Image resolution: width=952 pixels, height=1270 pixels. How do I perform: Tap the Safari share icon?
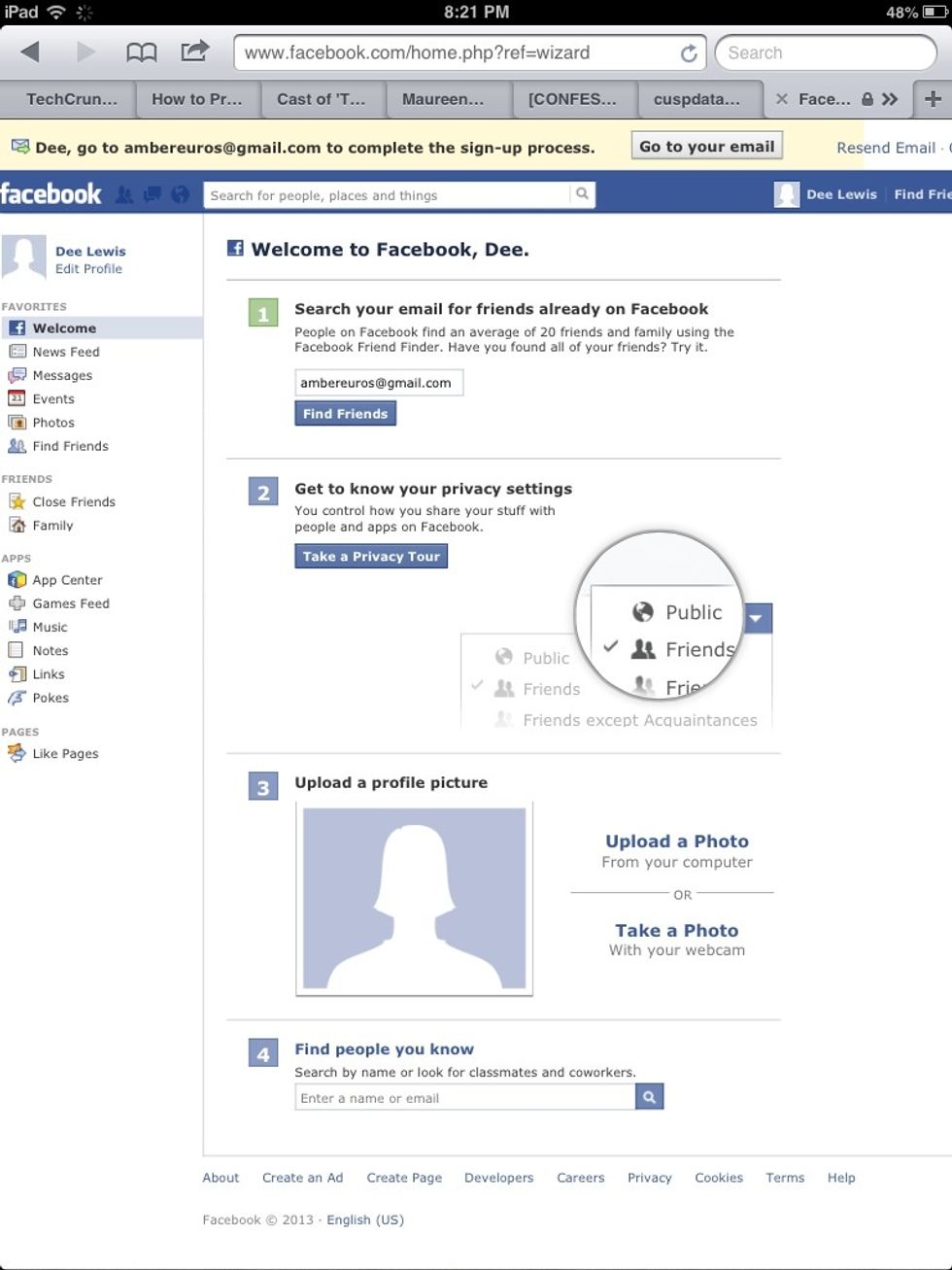195,51
